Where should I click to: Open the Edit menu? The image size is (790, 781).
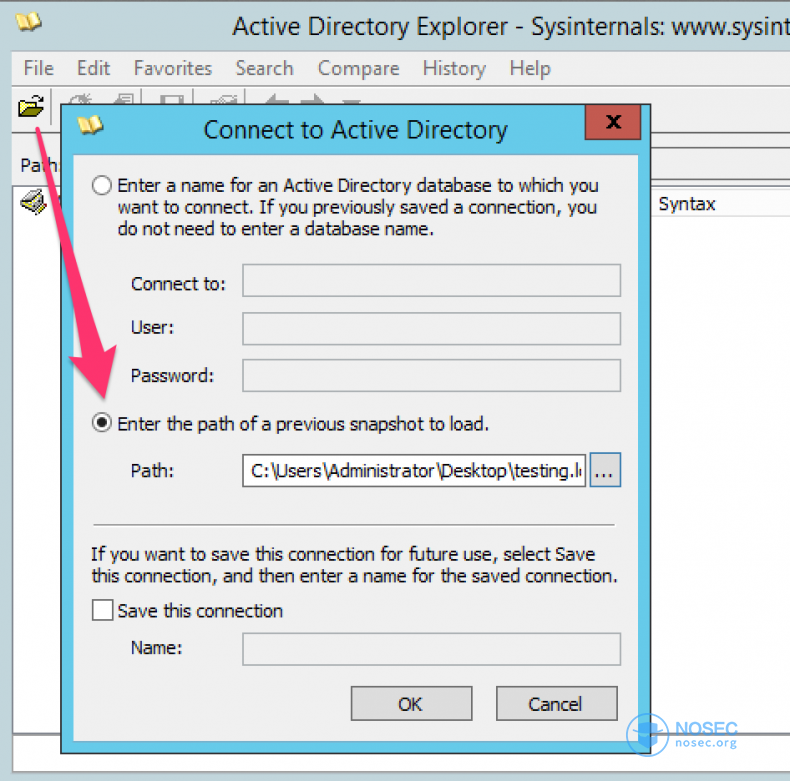93,68
